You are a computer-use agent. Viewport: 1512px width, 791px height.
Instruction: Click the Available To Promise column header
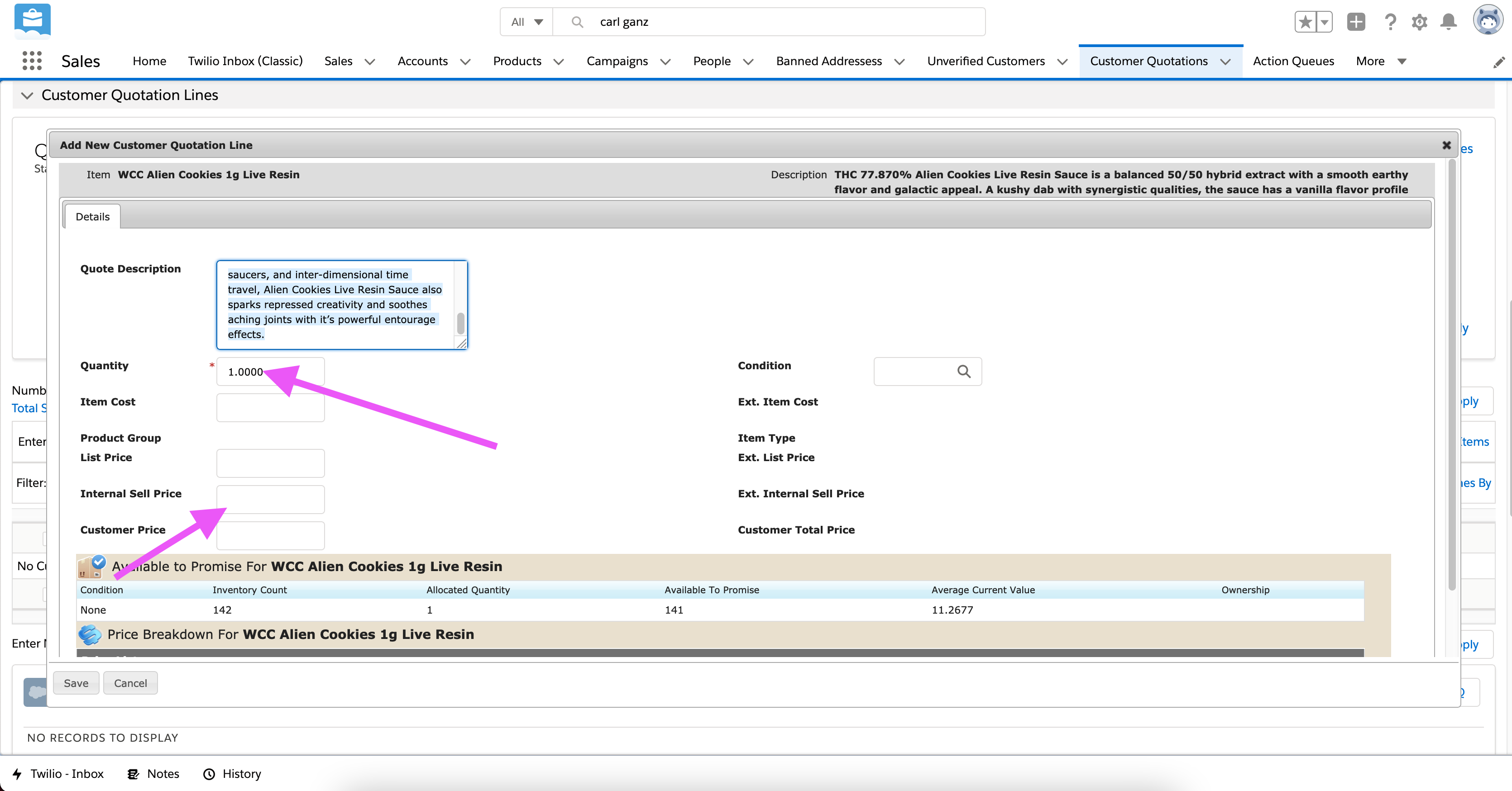pos(711,590)
